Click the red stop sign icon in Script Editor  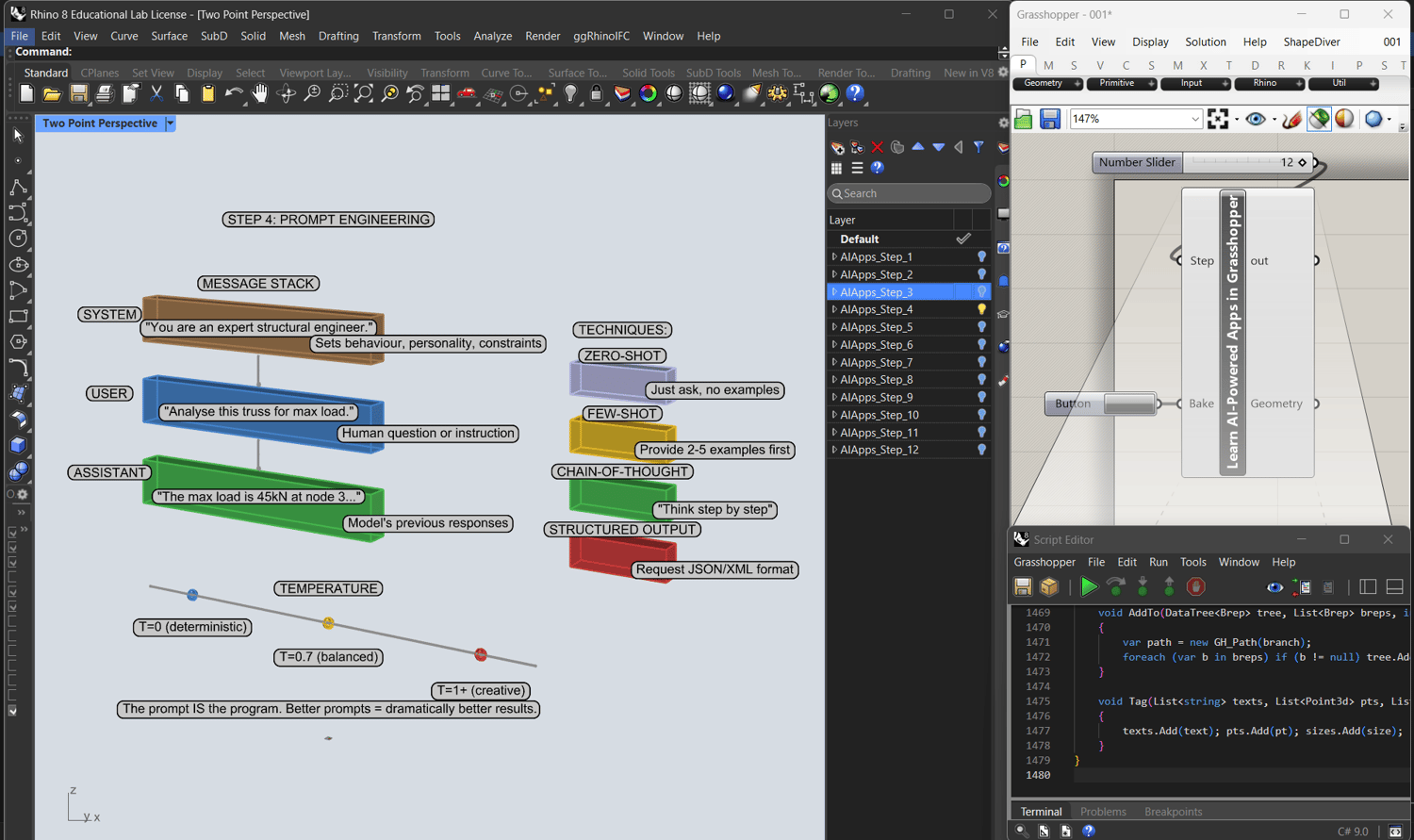coord(1195,586)
